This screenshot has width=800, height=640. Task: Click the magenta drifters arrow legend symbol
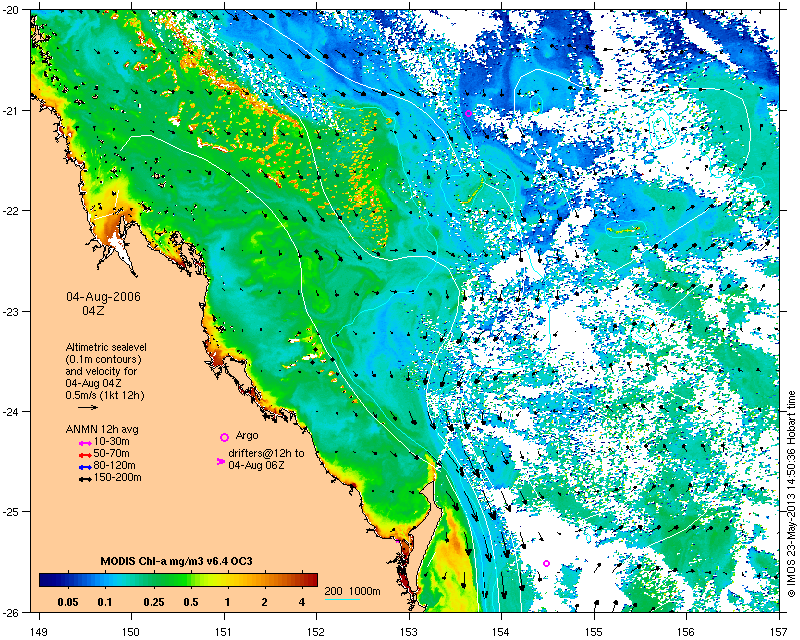point(221,461)
